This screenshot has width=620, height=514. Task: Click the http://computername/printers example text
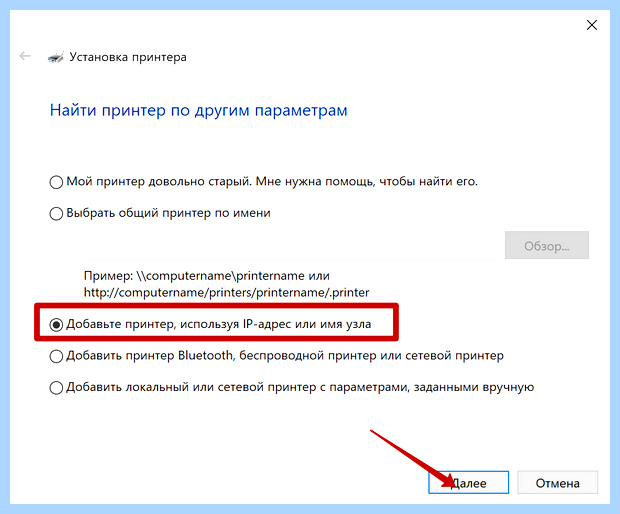pyautogui.click(x=227, y=293)
